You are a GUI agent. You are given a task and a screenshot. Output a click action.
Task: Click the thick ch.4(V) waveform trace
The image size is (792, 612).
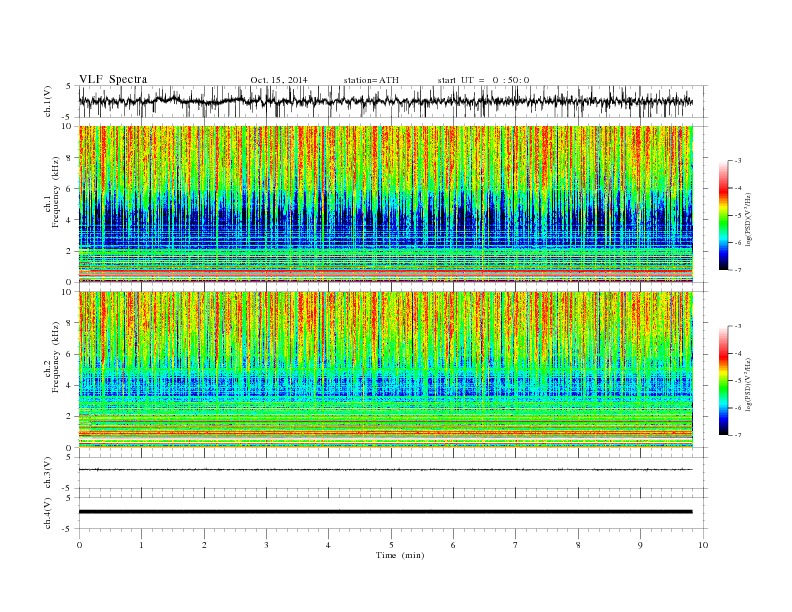tap(386, 512)
